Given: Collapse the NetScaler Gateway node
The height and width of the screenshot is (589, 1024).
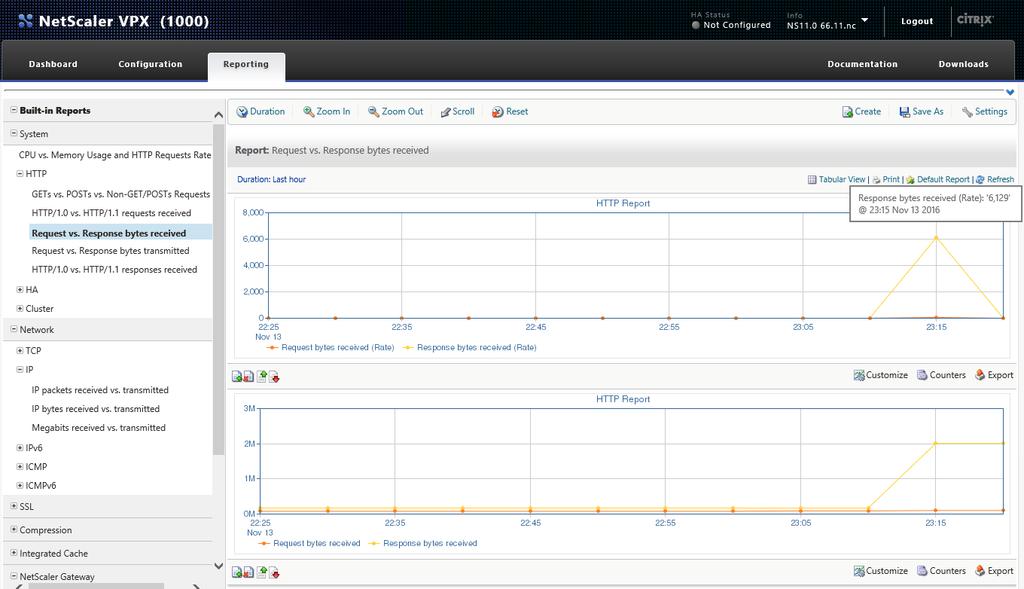Looking at the screenshot, I should pos(14,576).
